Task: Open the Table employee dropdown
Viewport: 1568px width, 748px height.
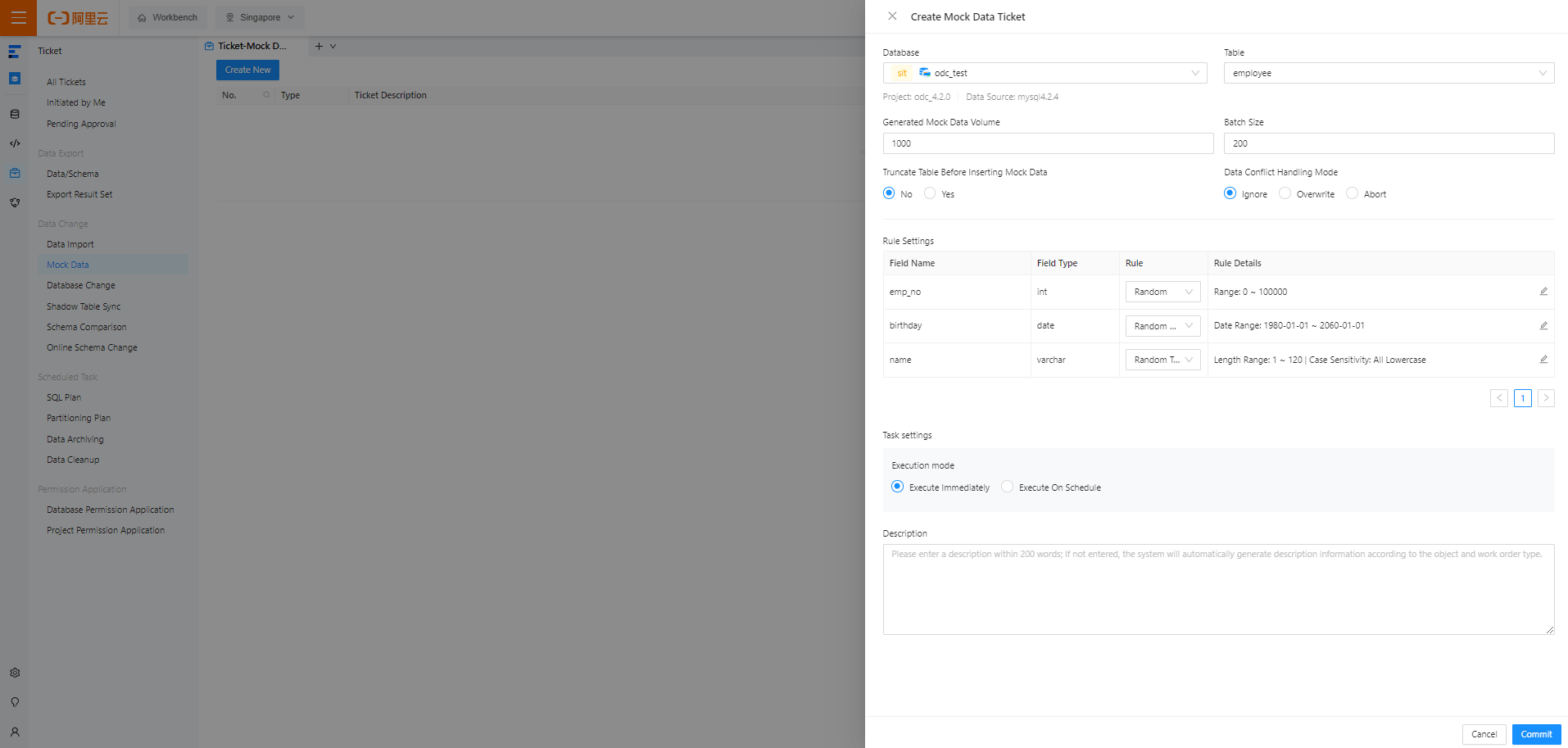Action: (x=1389, y=73)
